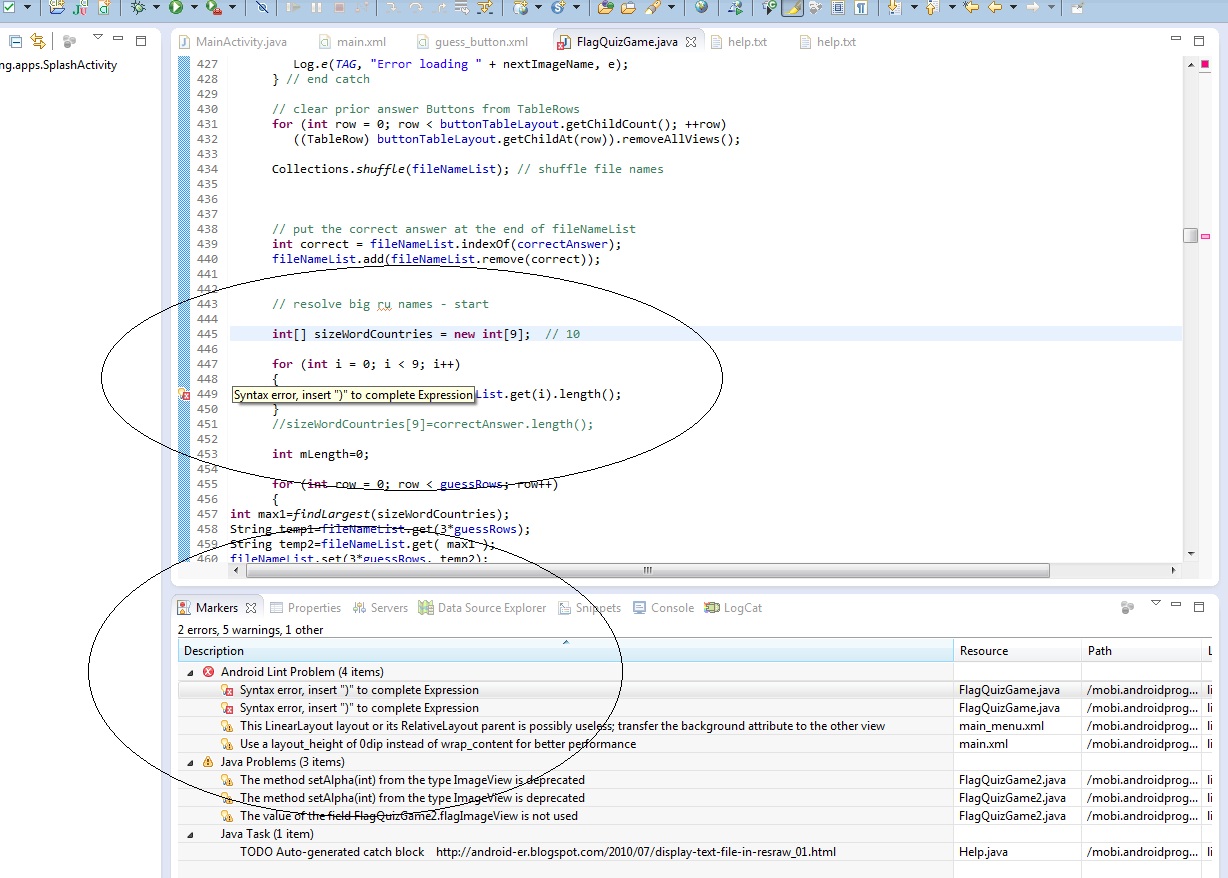Toggle Link with Editor arrows icon
Screen dimensions: 1228x878
tap(37, 41)
